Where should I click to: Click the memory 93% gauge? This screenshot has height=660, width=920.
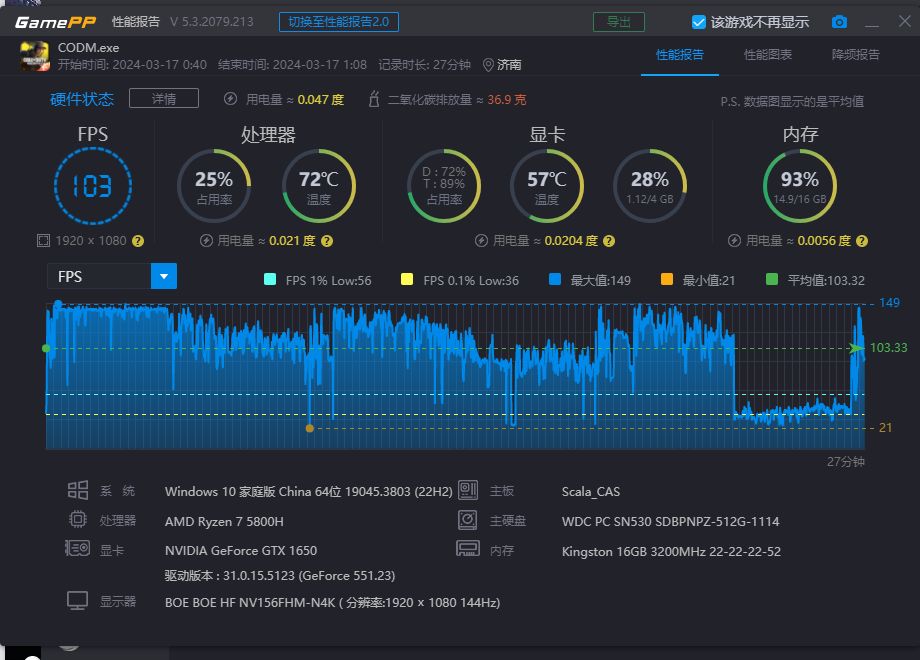(800, 186)
